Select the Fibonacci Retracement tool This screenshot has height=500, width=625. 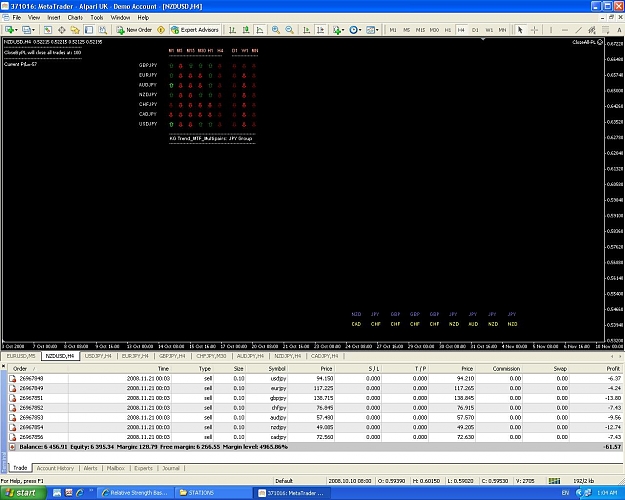pyautogui.click(x=605, y=30)
